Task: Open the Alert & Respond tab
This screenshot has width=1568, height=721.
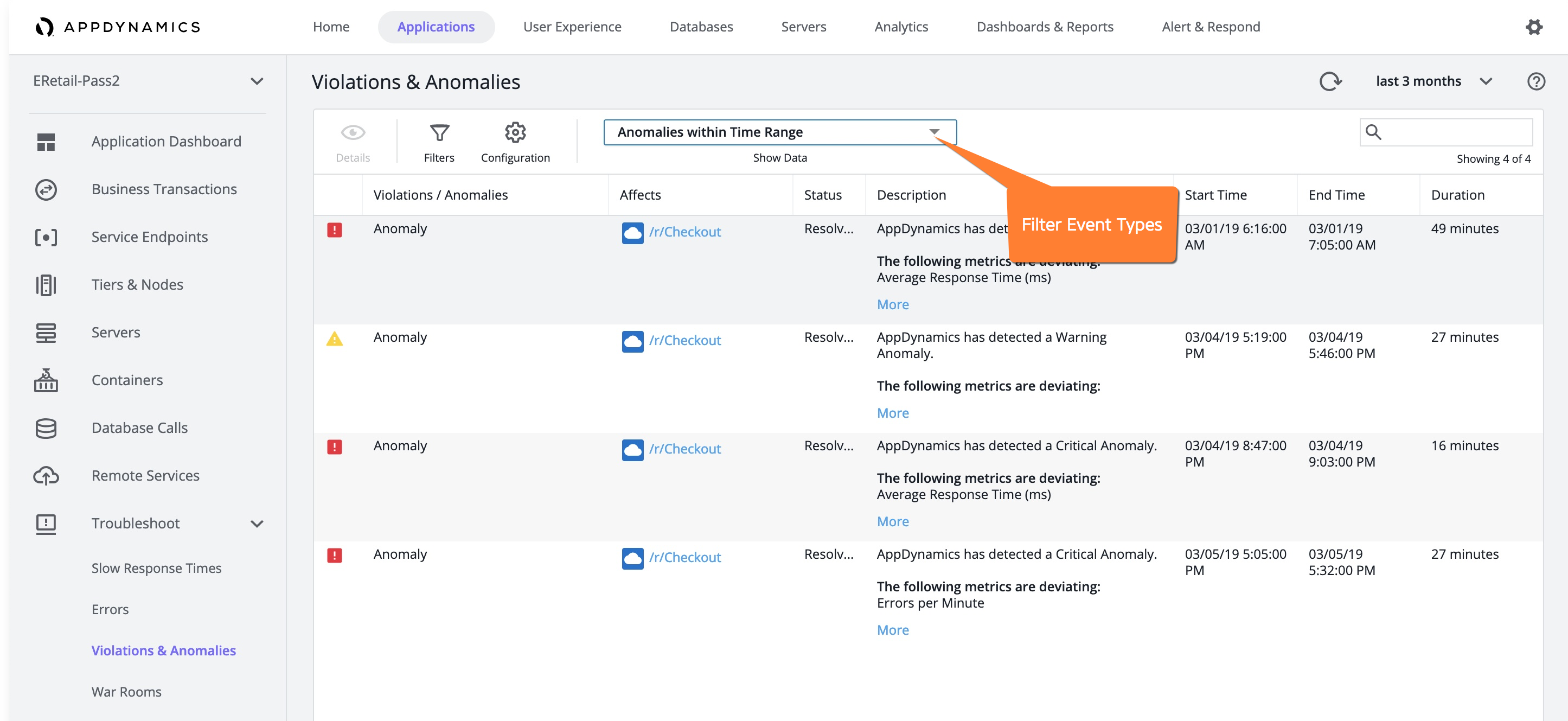Action: point(1210,27)
